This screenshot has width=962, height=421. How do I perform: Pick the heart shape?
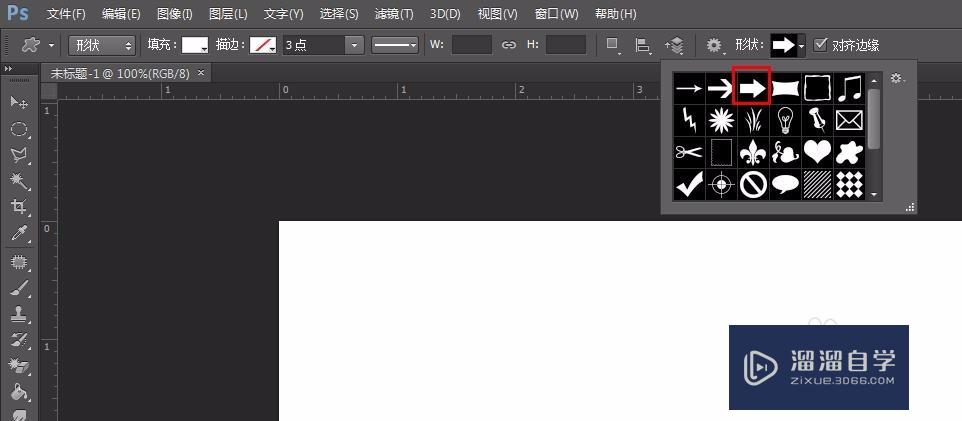pyautogui.click(x=817, y=153)
